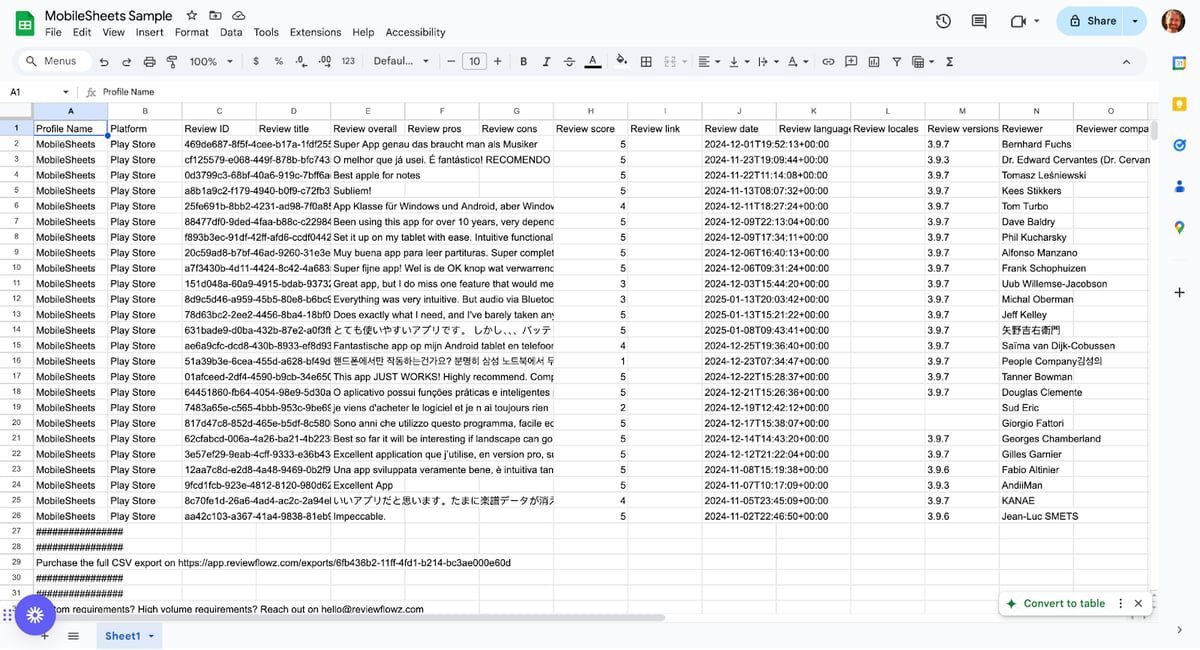Open the Accessibility menu

pyautogui.click(x=415, y=32)
